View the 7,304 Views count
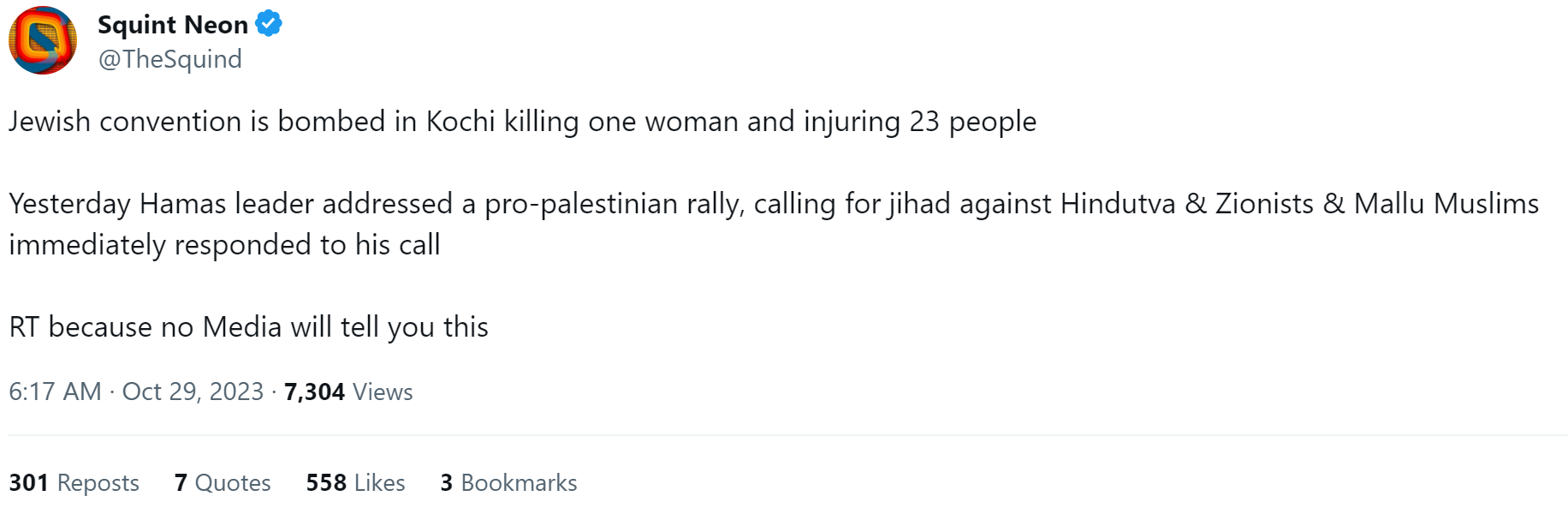 348,391
